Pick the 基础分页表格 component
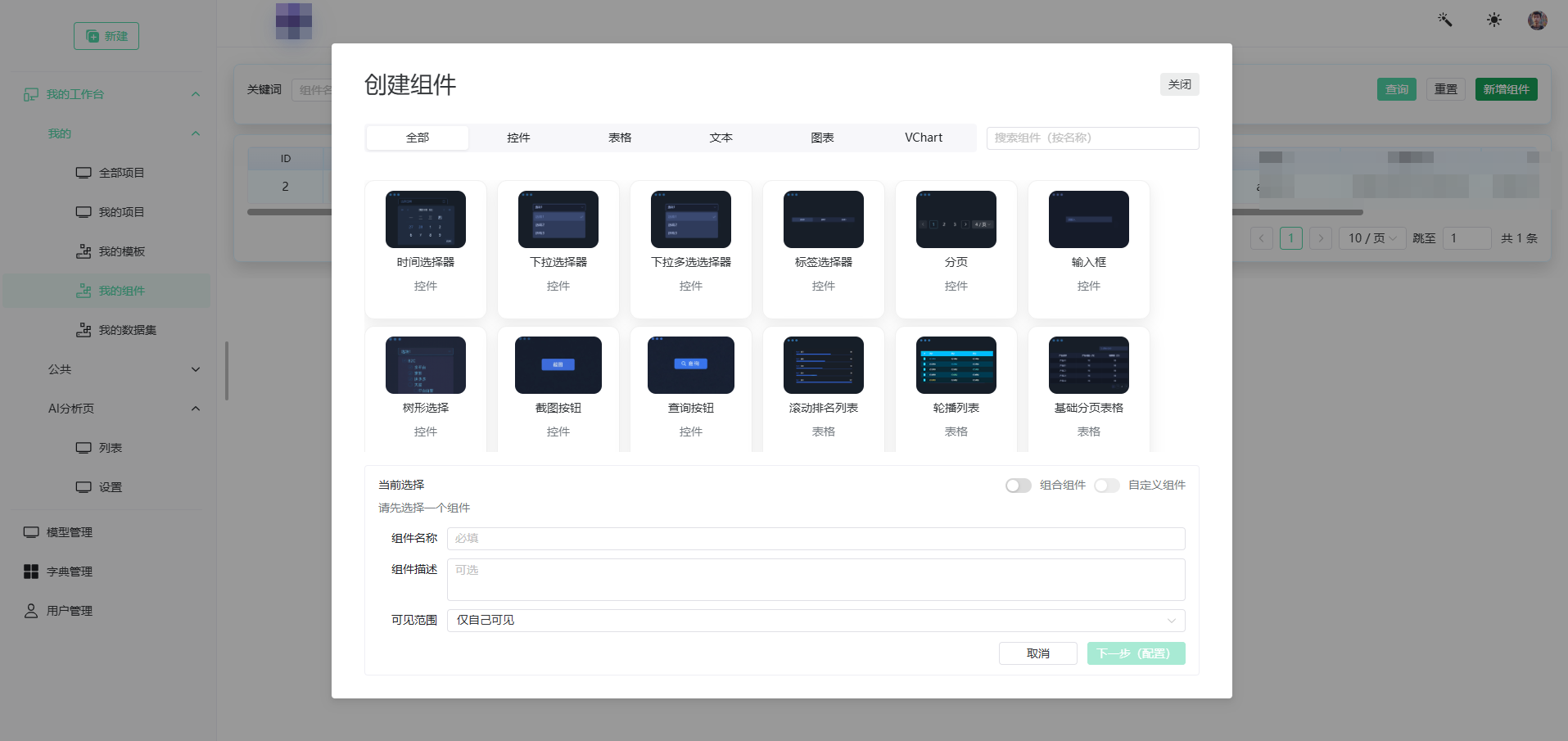The image size is (1568, 741). coord(1089,389)
